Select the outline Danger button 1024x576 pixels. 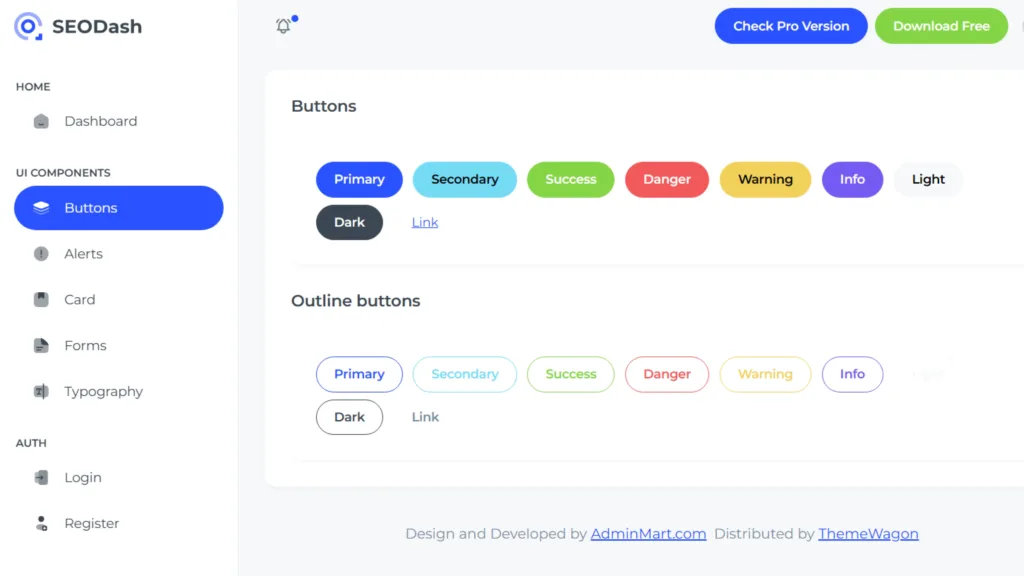[666, 374]
